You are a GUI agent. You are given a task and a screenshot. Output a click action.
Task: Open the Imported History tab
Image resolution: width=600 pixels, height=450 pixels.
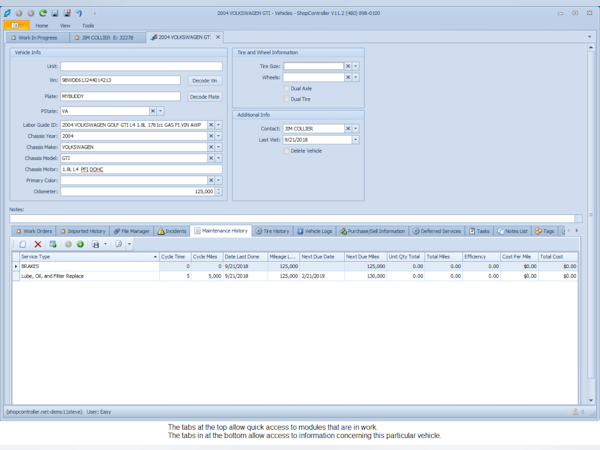point(83,231)
